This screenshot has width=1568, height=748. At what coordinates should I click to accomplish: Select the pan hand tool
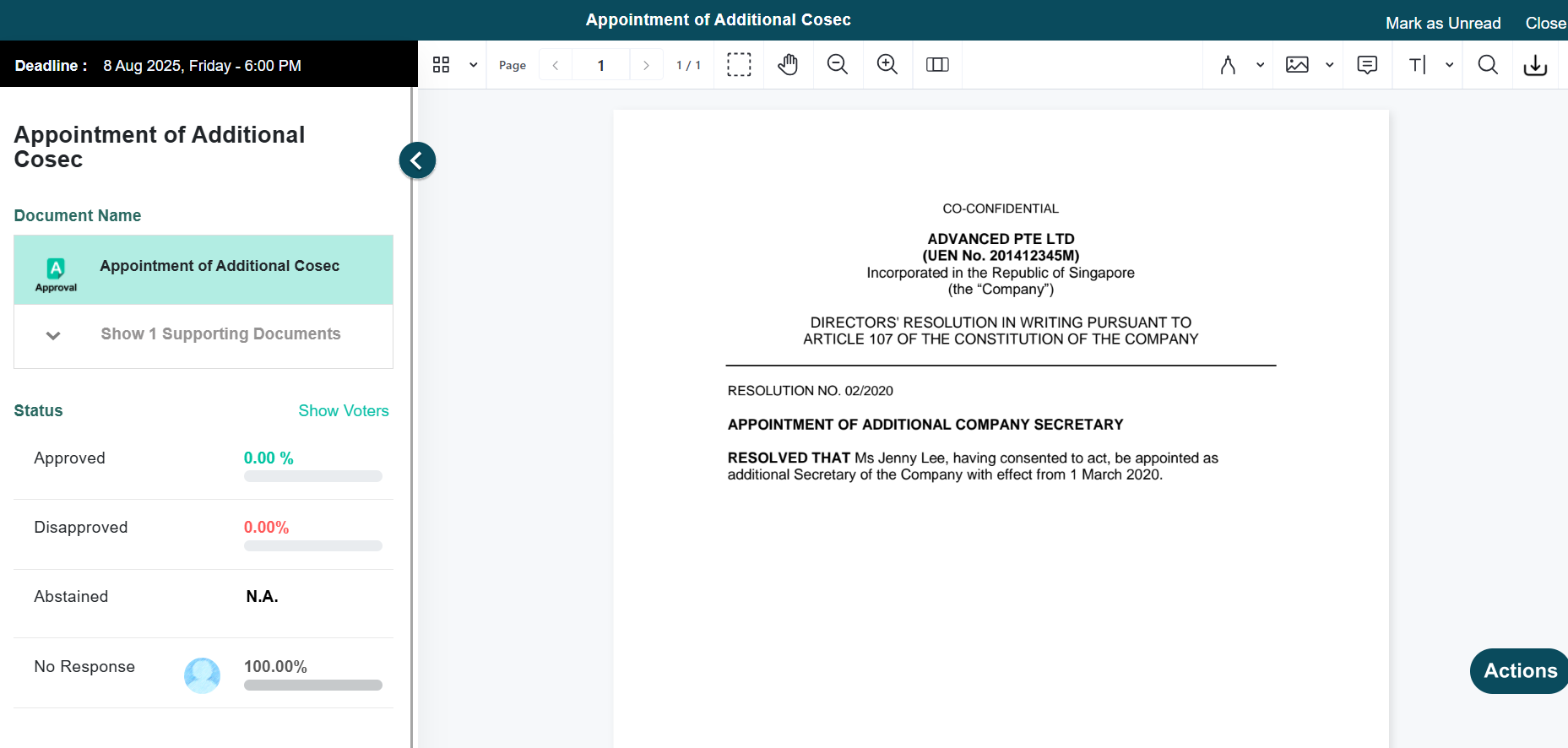point(788,65)
